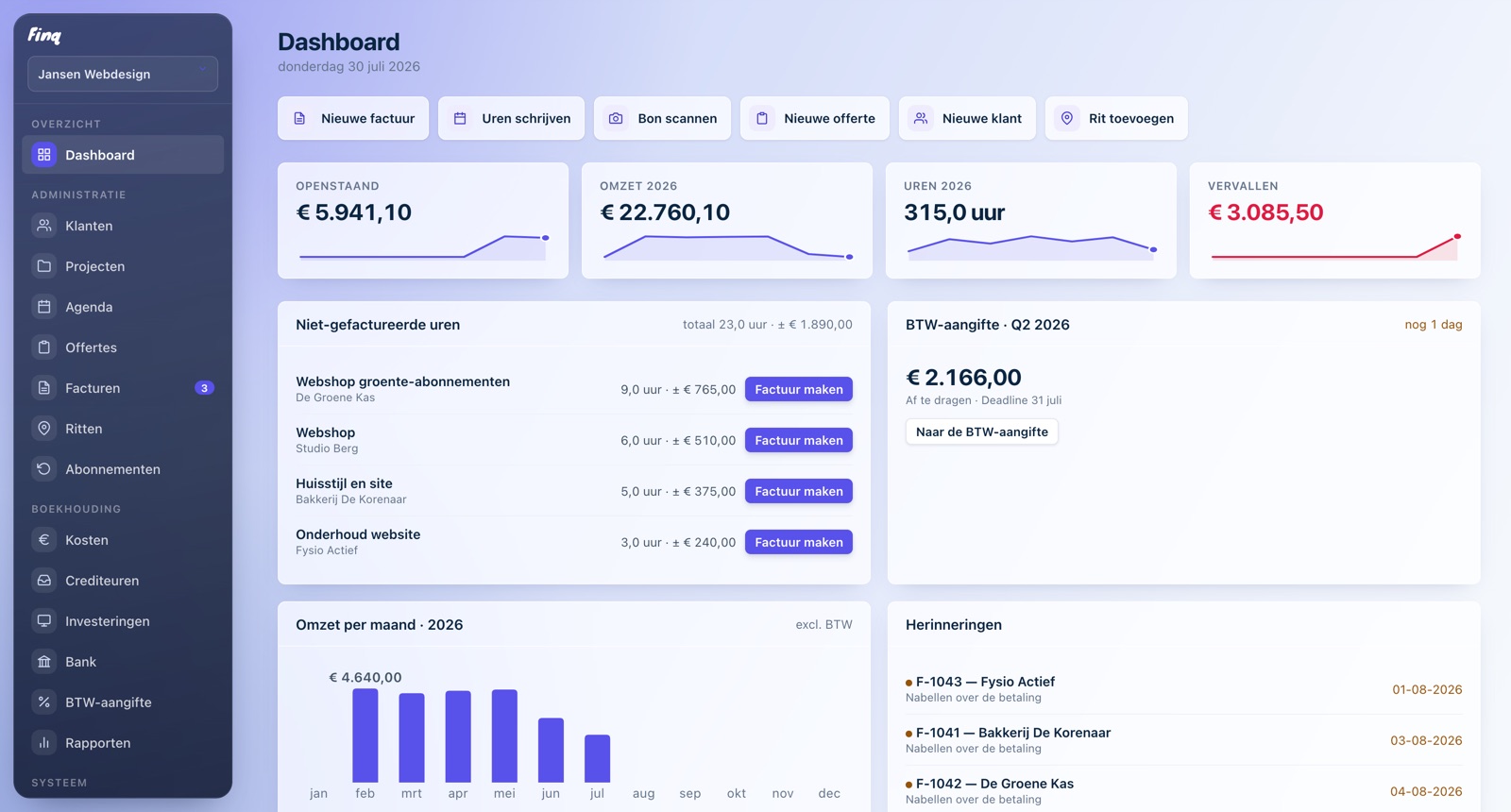Click the Facturen badge showing 3
1511x812 pixels.
(x=204, y=388)
